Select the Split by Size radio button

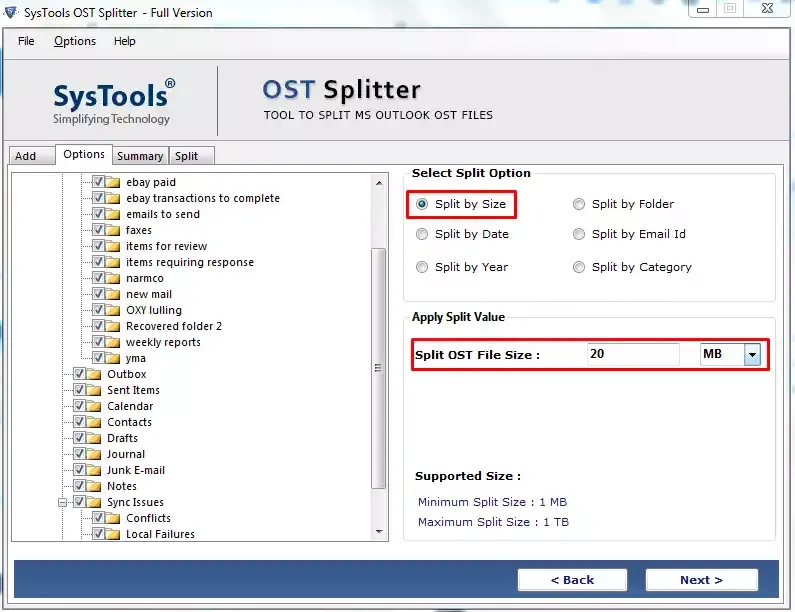(x=422, y=204)
